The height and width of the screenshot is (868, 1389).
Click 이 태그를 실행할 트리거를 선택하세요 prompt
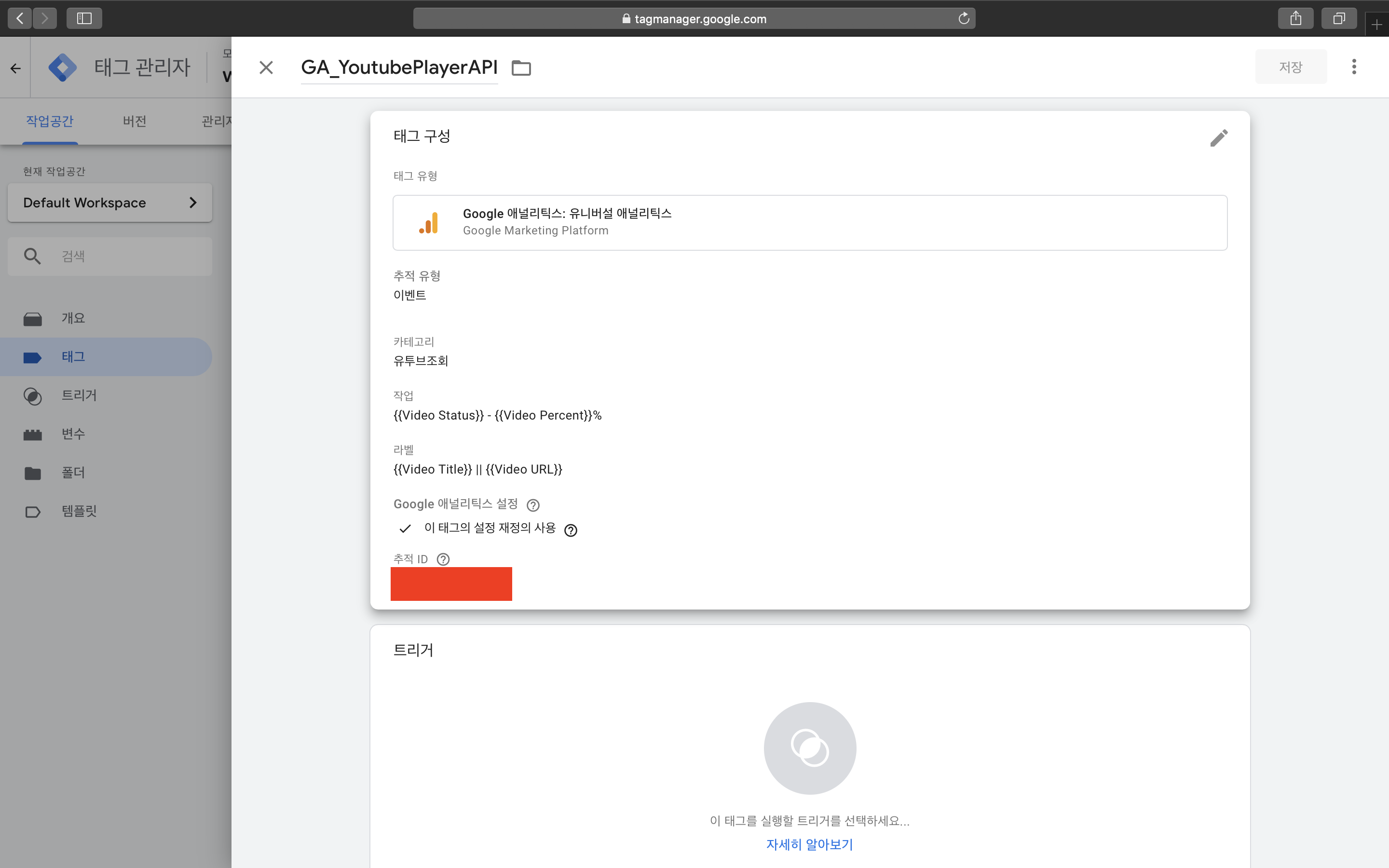(x=809, y=820)
